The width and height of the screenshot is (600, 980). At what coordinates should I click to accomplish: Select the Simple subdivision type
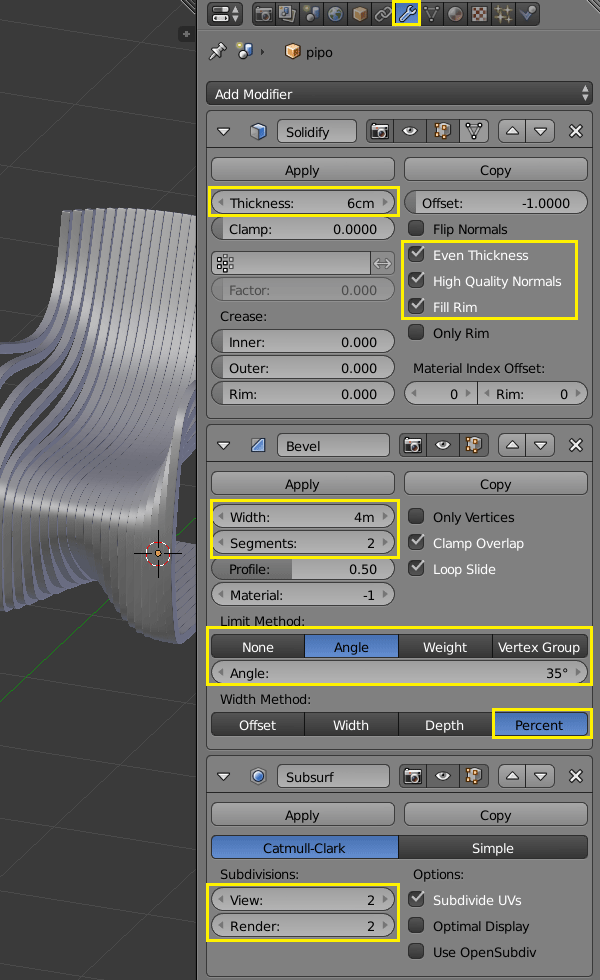(492, 848)
